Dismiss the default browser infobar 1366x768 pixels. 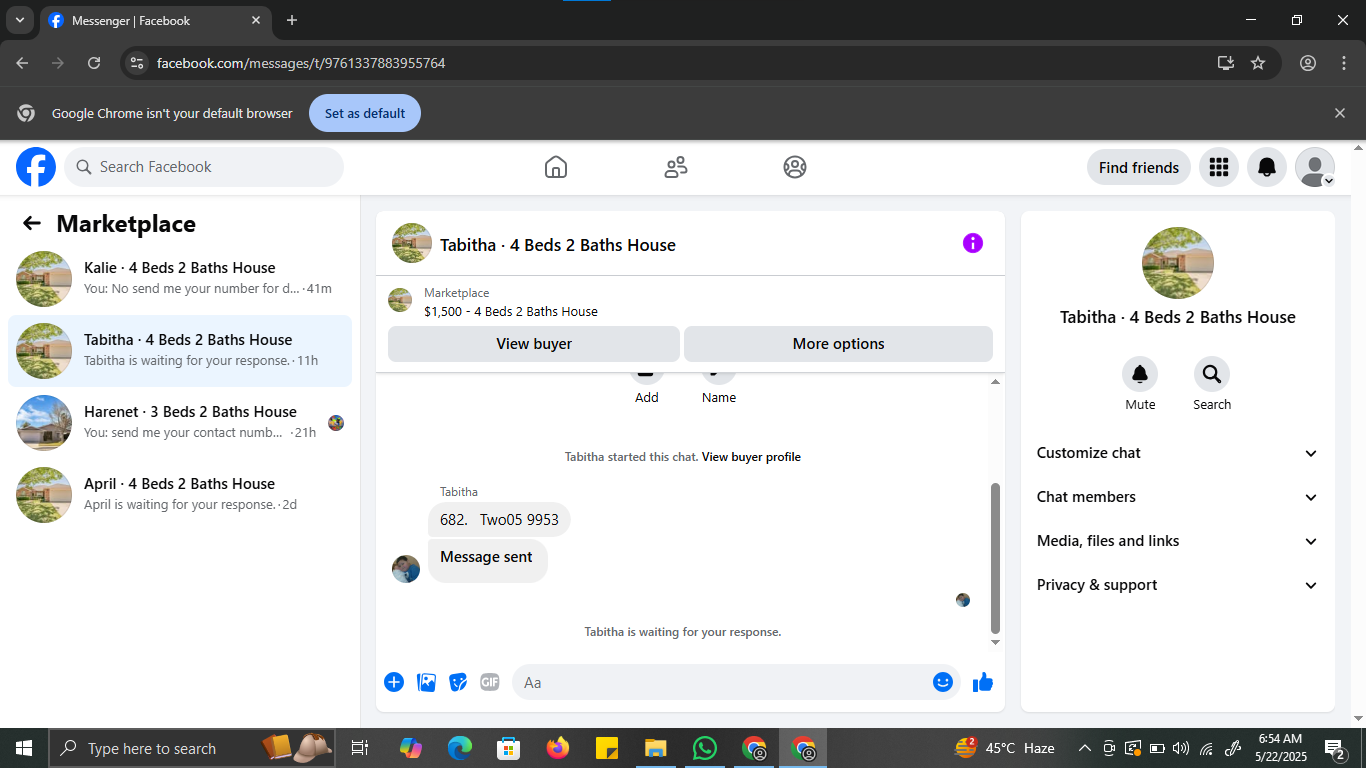(1340, 113)
